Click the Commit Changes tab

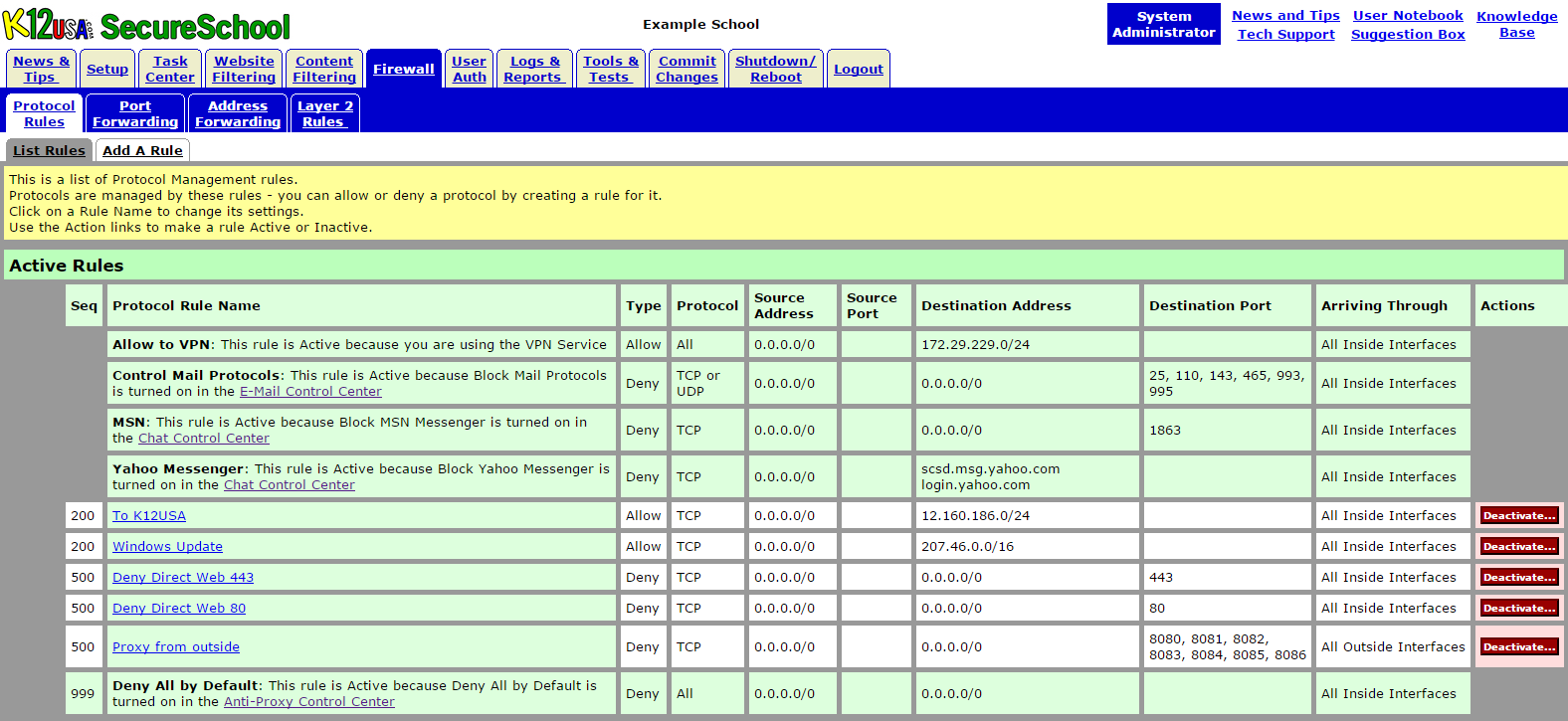point(687,69)
